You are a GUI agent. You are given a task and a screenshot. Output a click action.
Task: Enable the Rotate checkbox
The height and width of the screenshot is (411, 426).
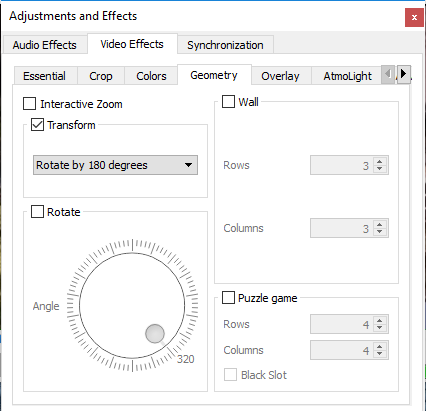pos(37,212)
